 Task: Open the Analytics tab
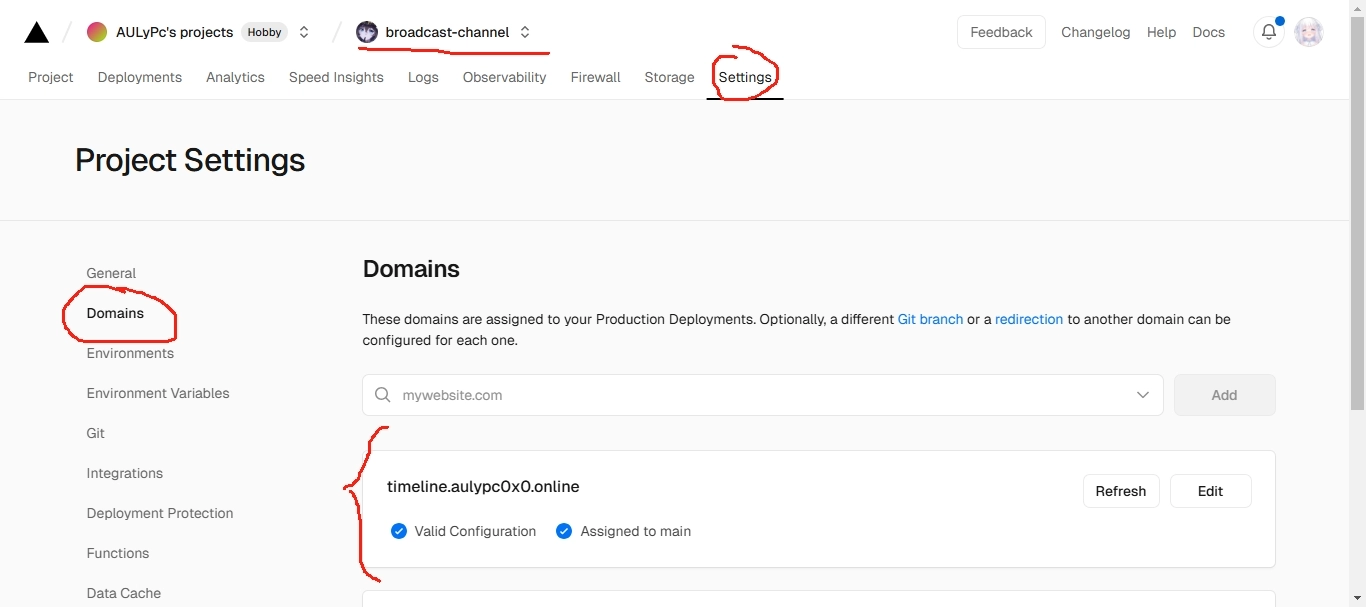coord(235,77)
